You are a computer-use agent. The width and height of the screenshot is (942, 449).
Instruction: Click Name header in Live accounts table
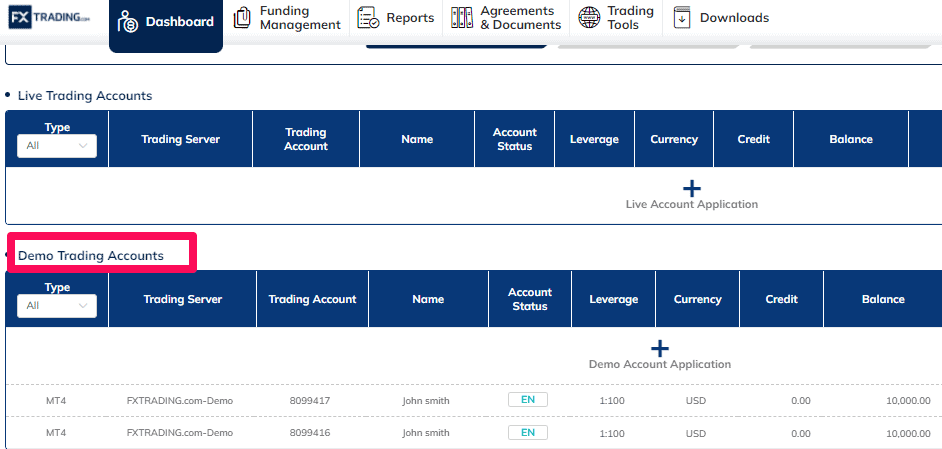coord(417,139)
